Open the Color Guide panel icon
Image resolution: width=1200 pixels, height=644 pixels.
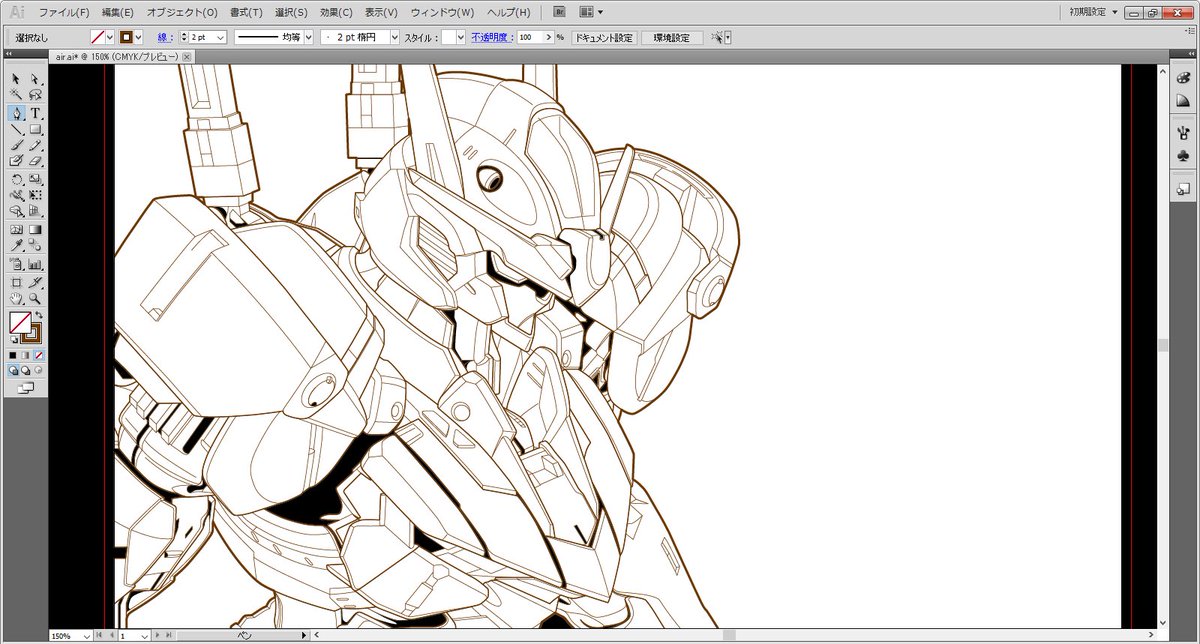pyautogui.click(x=1183, y=101)
